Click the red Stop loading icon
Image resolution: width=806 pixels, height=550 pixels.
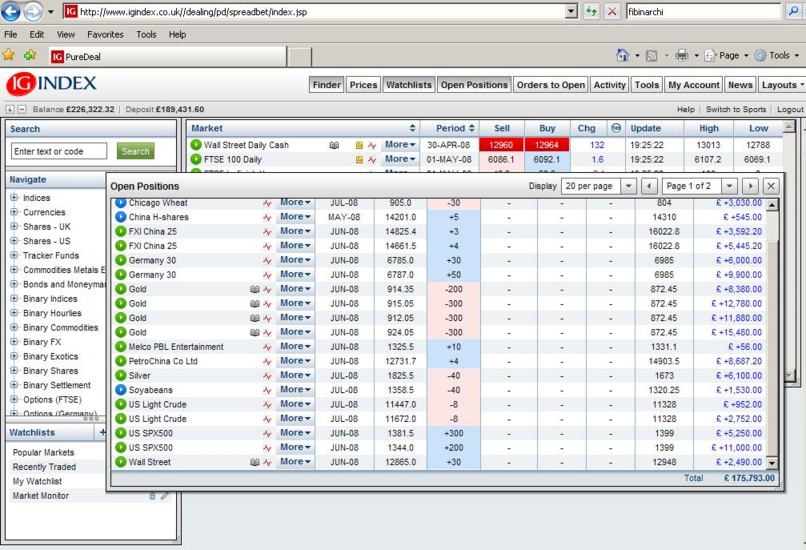point(612,11)
